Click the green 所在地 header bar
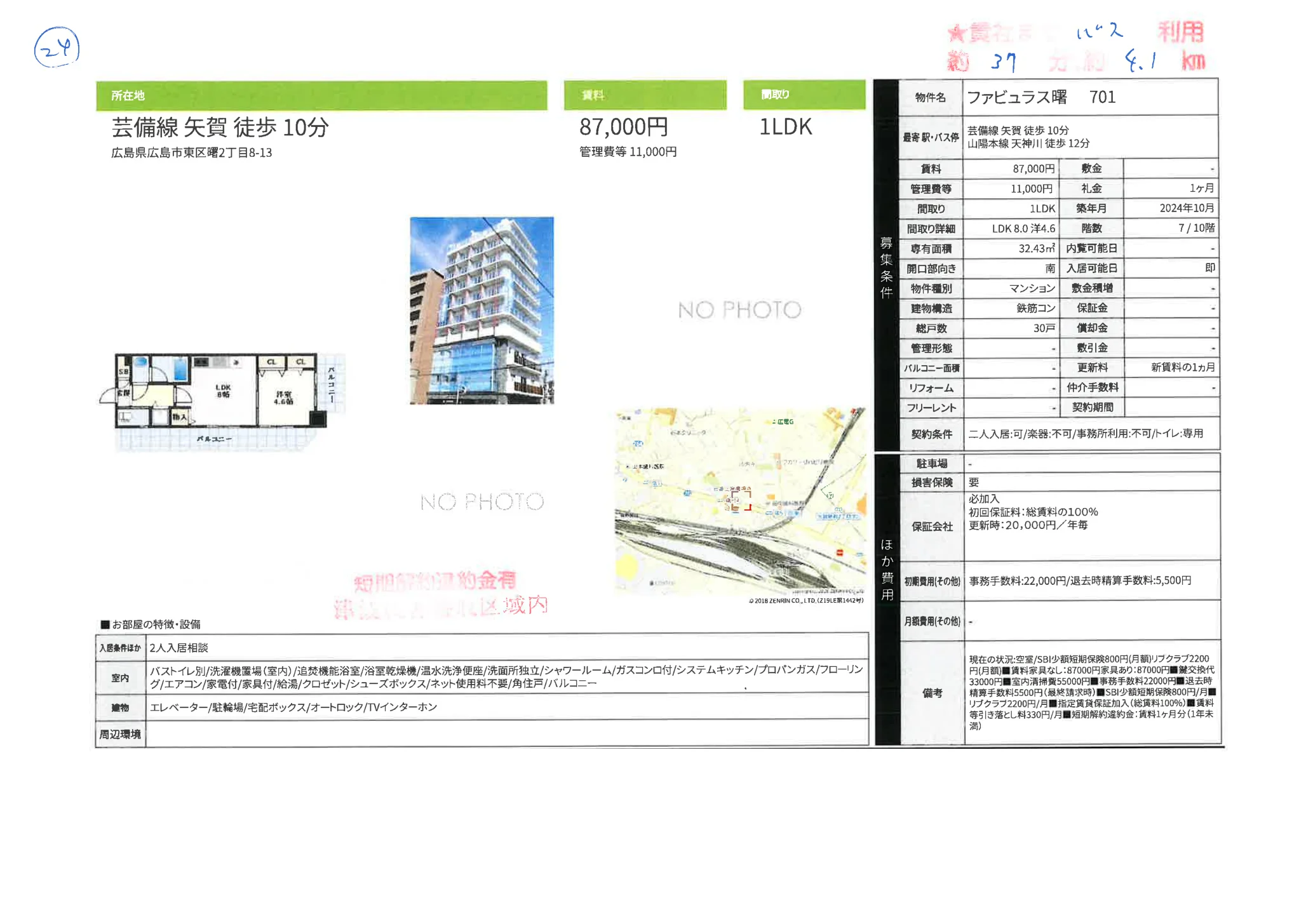The height and width of the screenshot is (924, 1306). [321, 95]
